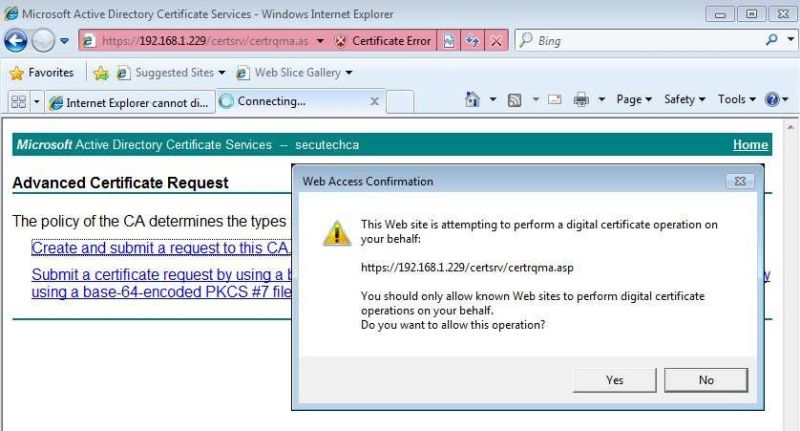Open Web Slice Gallery dropdown
800x431 pixels.
tap(293, 73)
